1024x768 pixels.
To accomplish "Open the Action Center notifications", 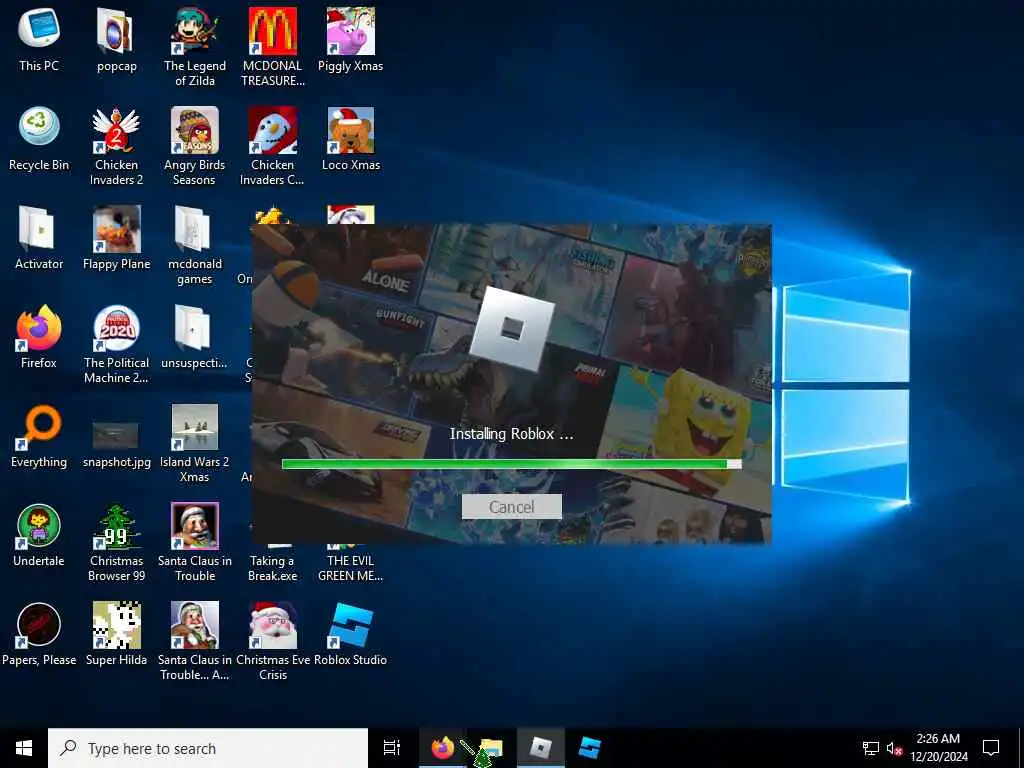I will (x=991, y=748).
